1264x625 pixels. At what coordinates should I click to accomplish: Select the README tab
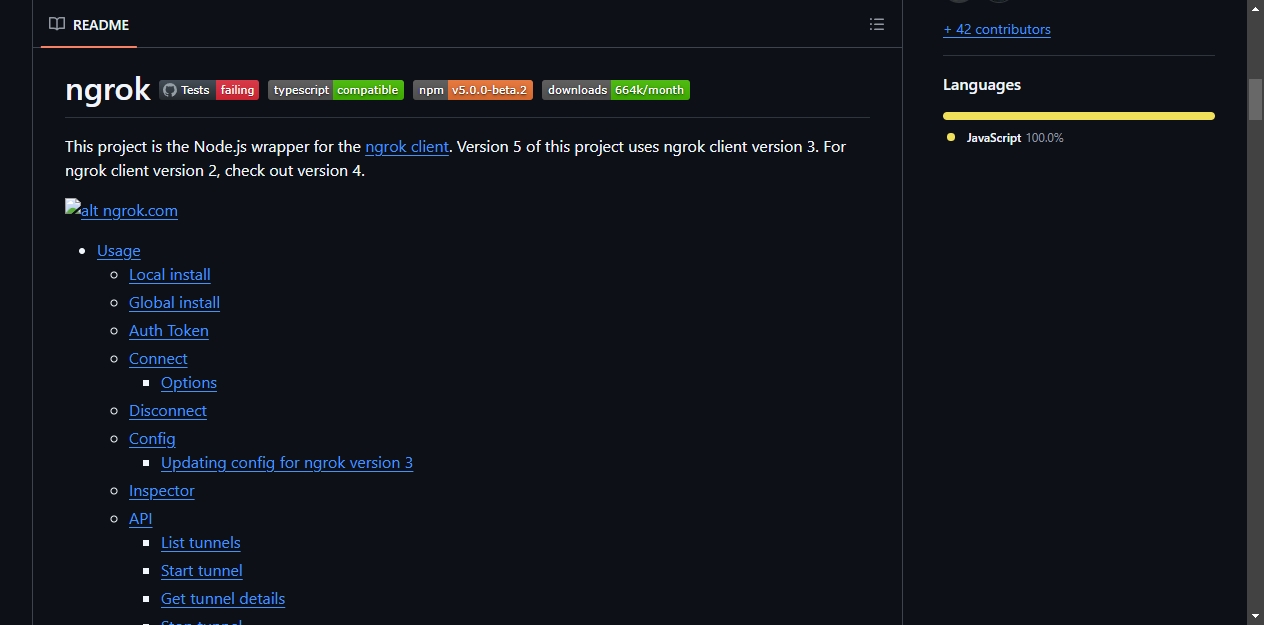(x=89, y=24)
